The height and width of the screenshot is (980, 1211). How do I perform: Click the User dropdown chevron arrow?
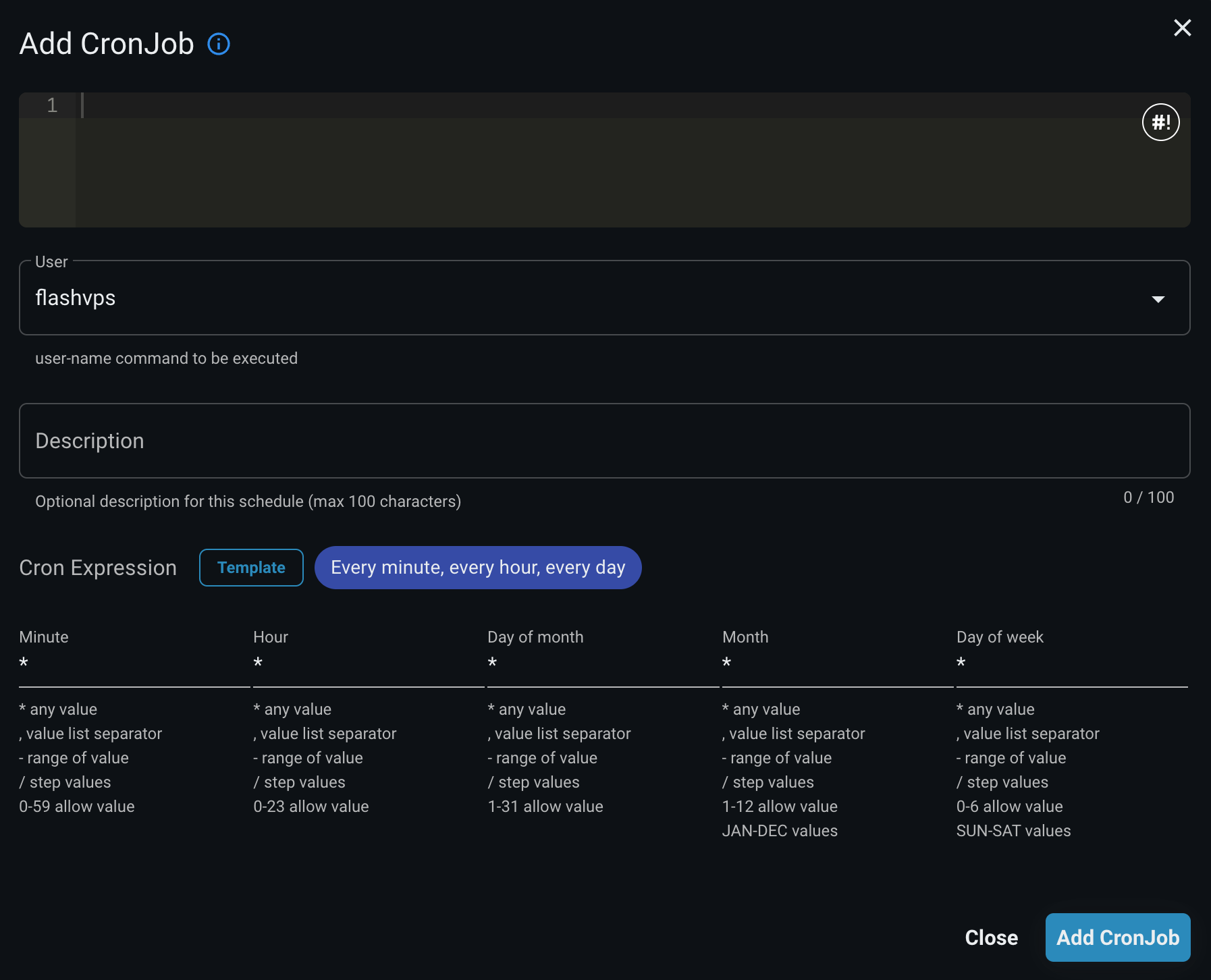point(1158,298)
